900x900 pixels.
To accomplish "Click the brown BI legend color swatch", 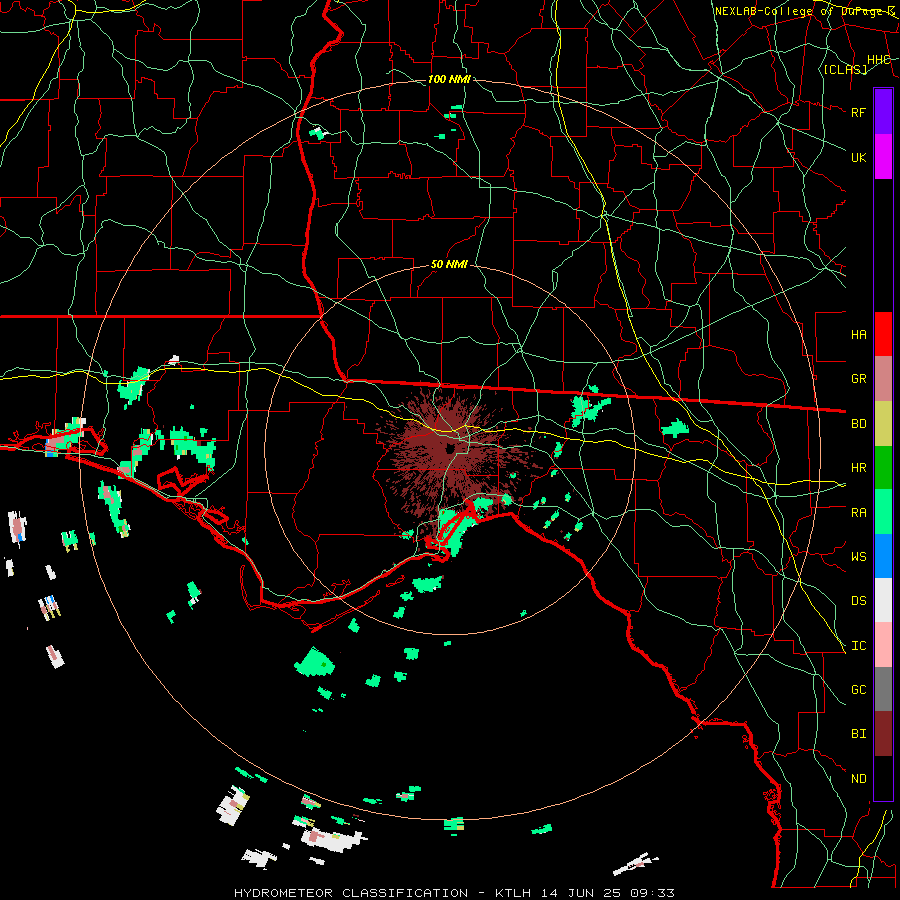I will pos(883,734).
